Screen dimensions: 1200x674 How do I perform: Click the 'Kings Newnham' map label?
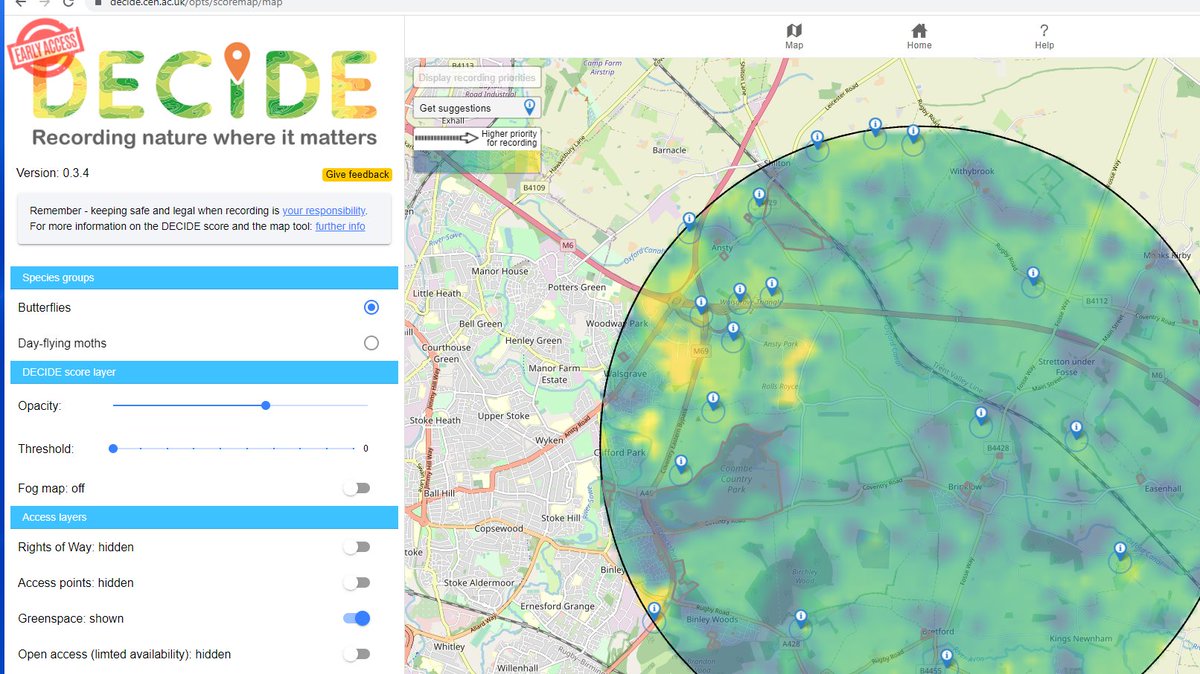click(1082, 638)
